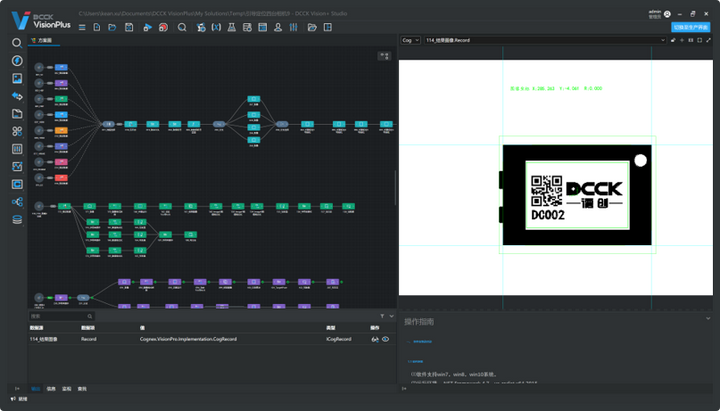This screenshot has height=411, width=720.
Task: Click the variables (x) icon in toolbar
Action: coord(216,27)
